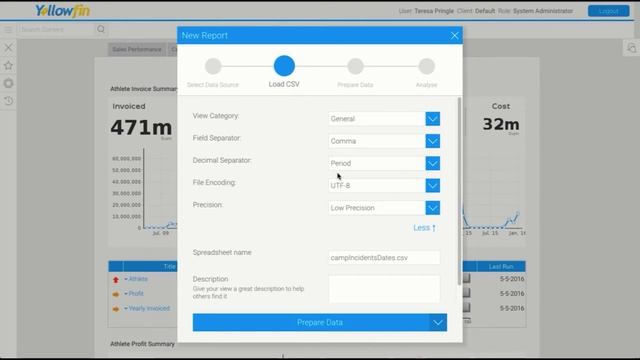The width and height of the screenshot is (640, 360).
Task: Click the Title column header
Action: click(169, 267)
